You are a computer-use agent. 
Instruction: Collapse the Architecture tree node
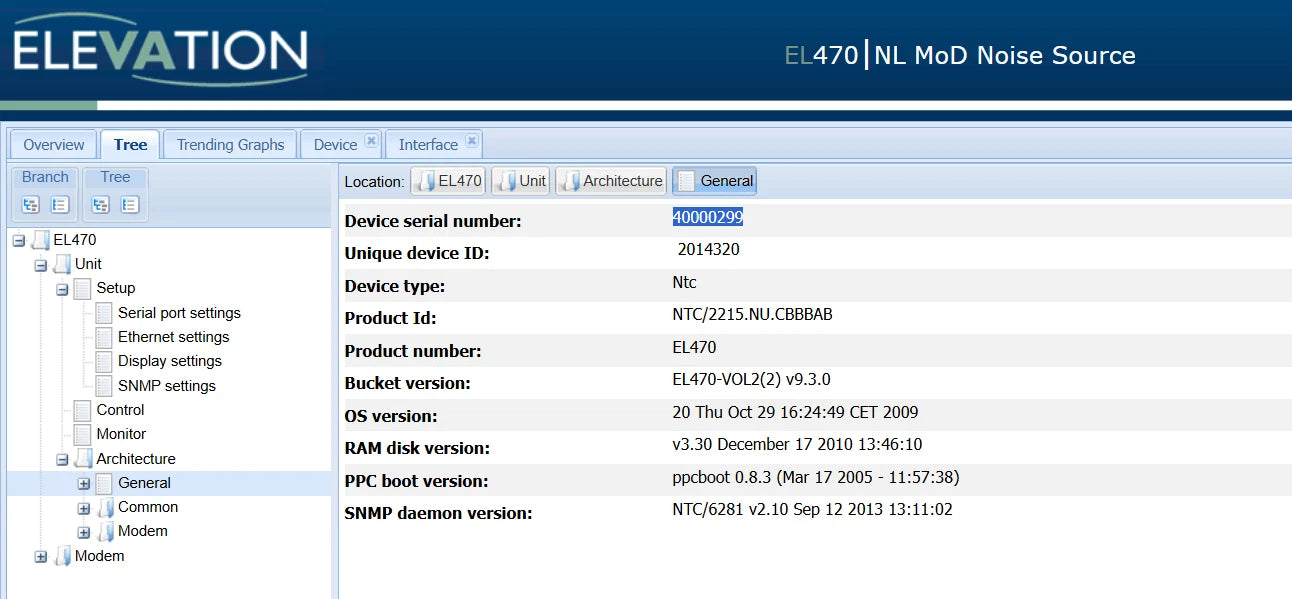pos(62,460)
